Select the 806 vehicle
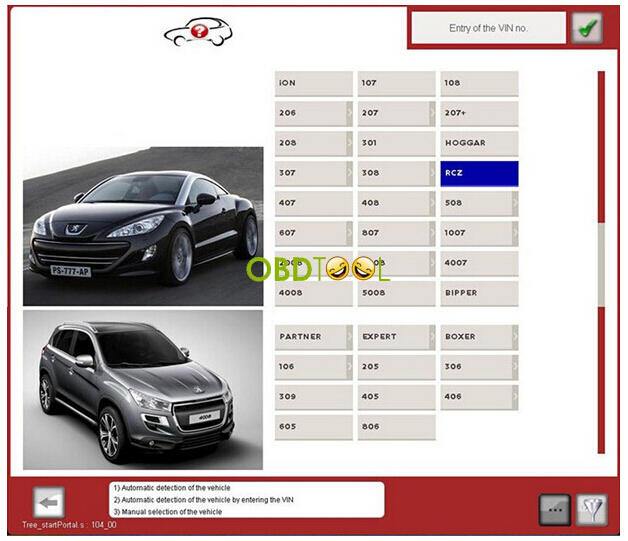 (x=397, y=427)
